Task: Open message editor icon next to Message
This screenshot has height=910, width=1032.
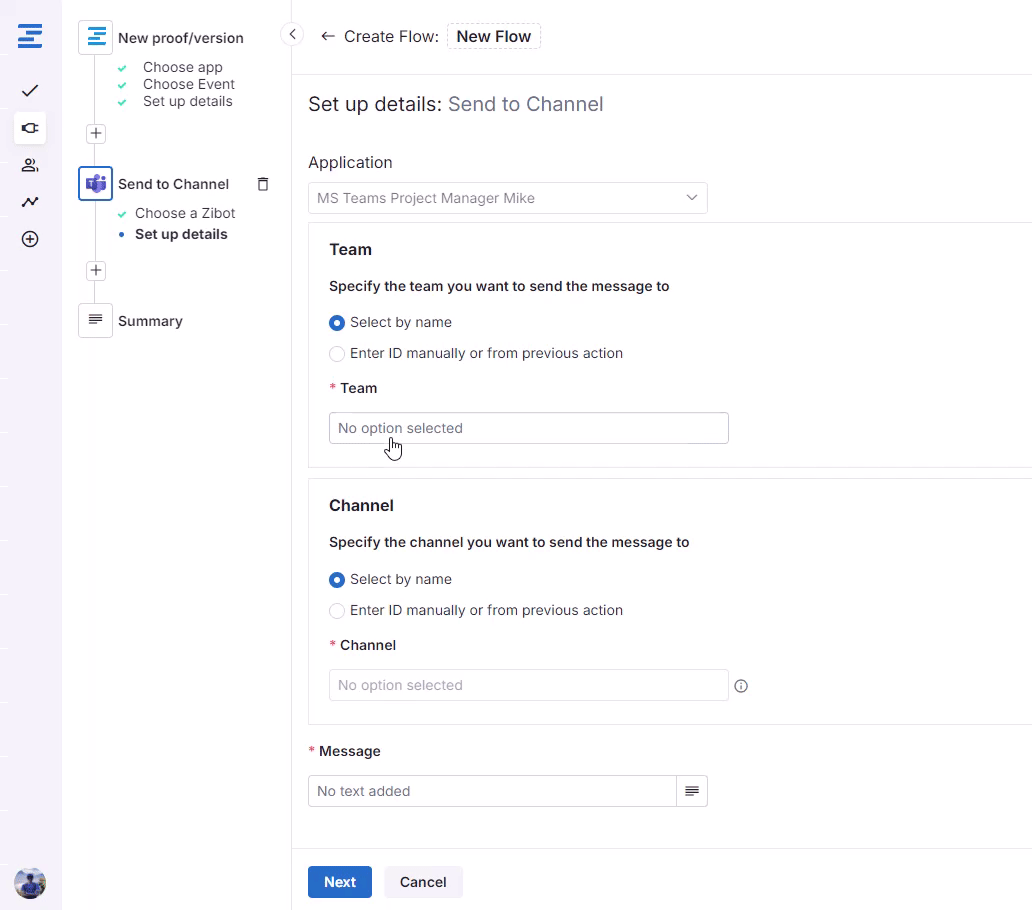Action: click(x=692, y=791)
